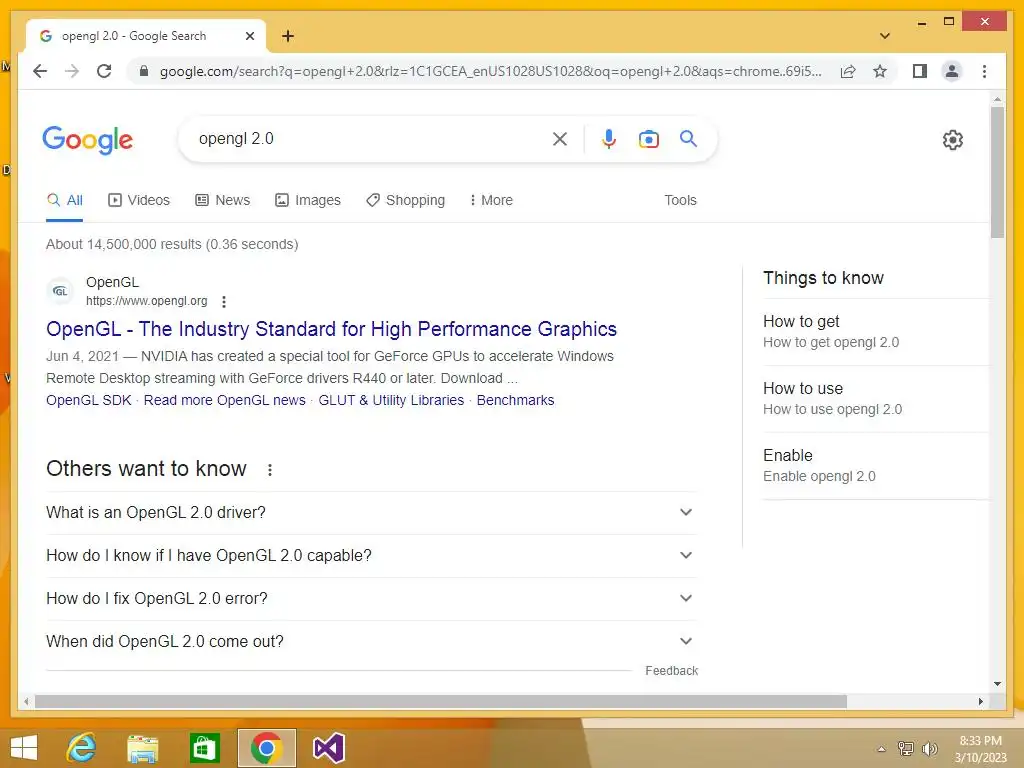The height and width of the screenshot is (768, 1024).
Task: Open Chrome three-dot menu
Action: pyautogui.click(x=984, y=71)
